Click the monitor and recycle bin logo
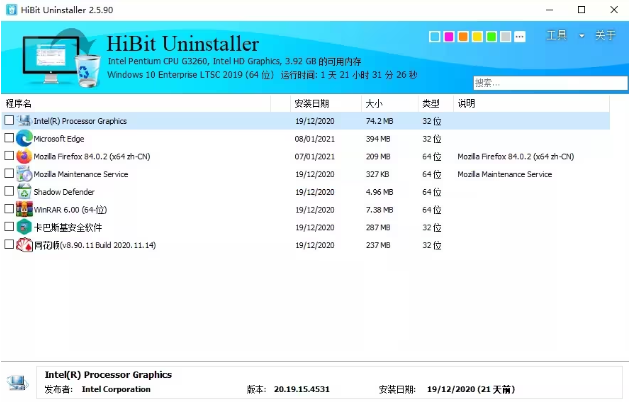 (61, 58)
